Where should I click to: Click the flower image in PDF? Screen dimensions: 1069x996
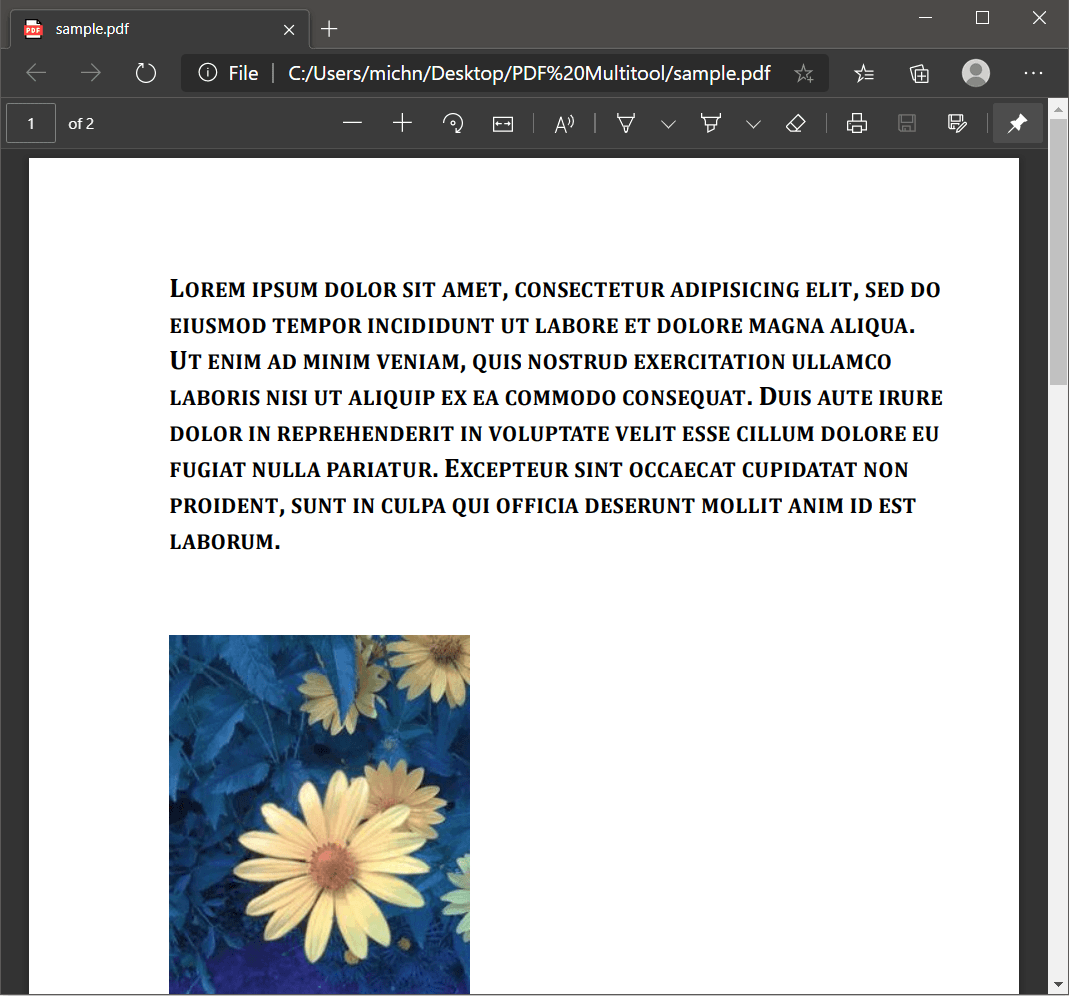319,815
